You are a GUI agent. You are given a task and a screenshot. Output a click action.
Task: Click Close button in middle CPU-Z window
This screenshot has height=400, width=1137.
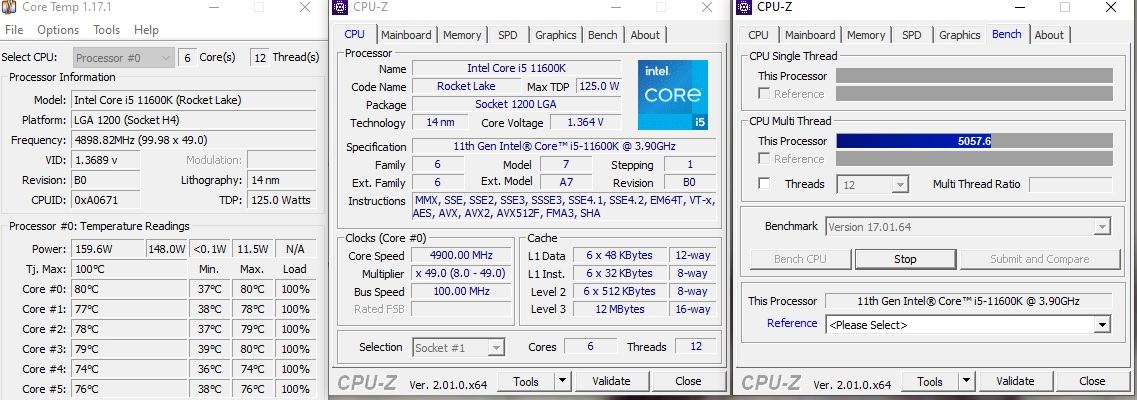[688, 381]
